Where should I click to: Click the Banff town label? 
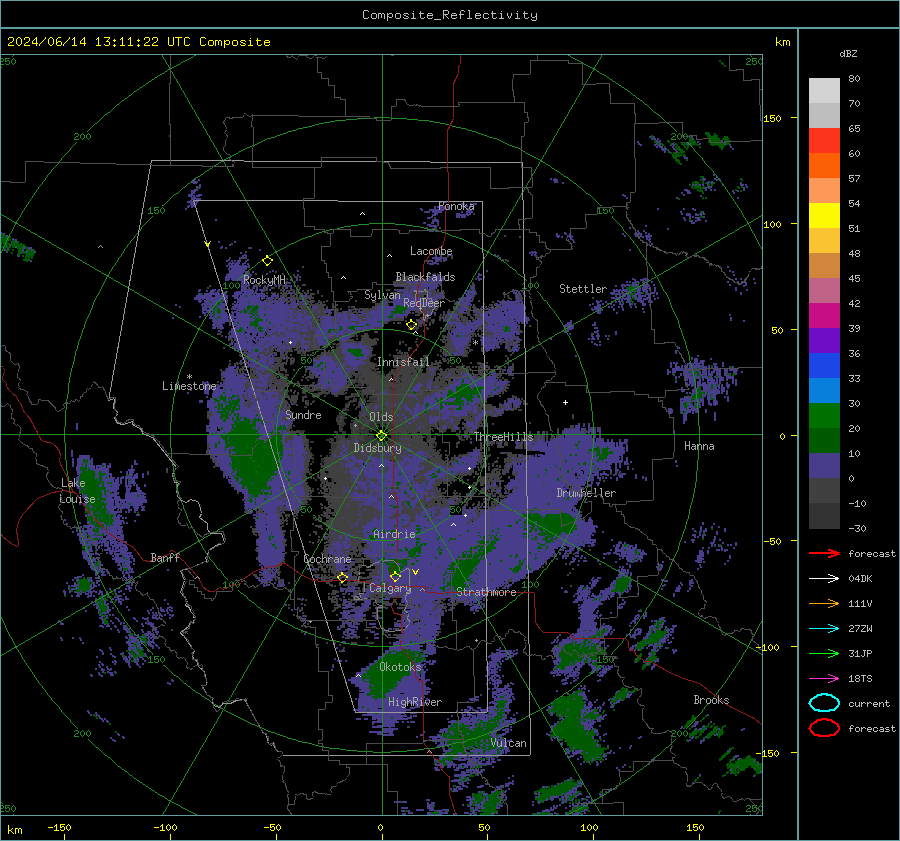pyautogui.click(x=165, y=557)
